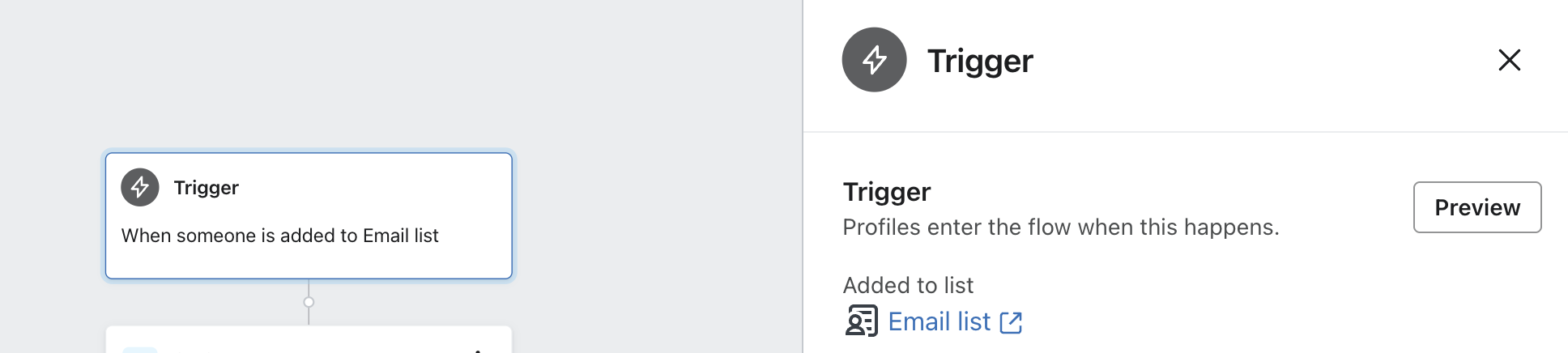
Task: Click the connector circle below the Trigger node
Action: coord(309,302)
